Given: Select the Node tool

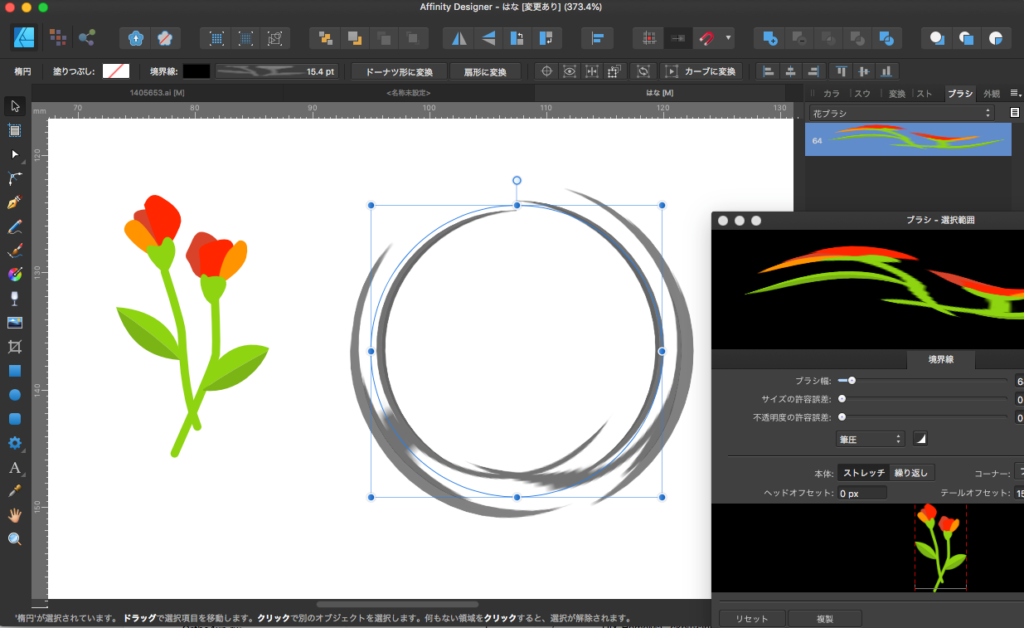Looking at the screenshot, I should pos(15,154).
